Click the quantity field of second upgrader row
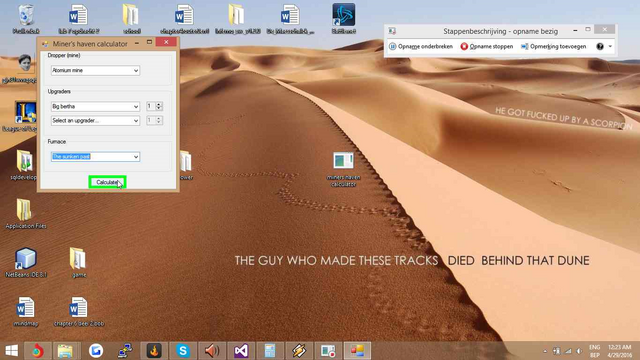The height and width of the screenshot is (360, 640). coord(151,121)
